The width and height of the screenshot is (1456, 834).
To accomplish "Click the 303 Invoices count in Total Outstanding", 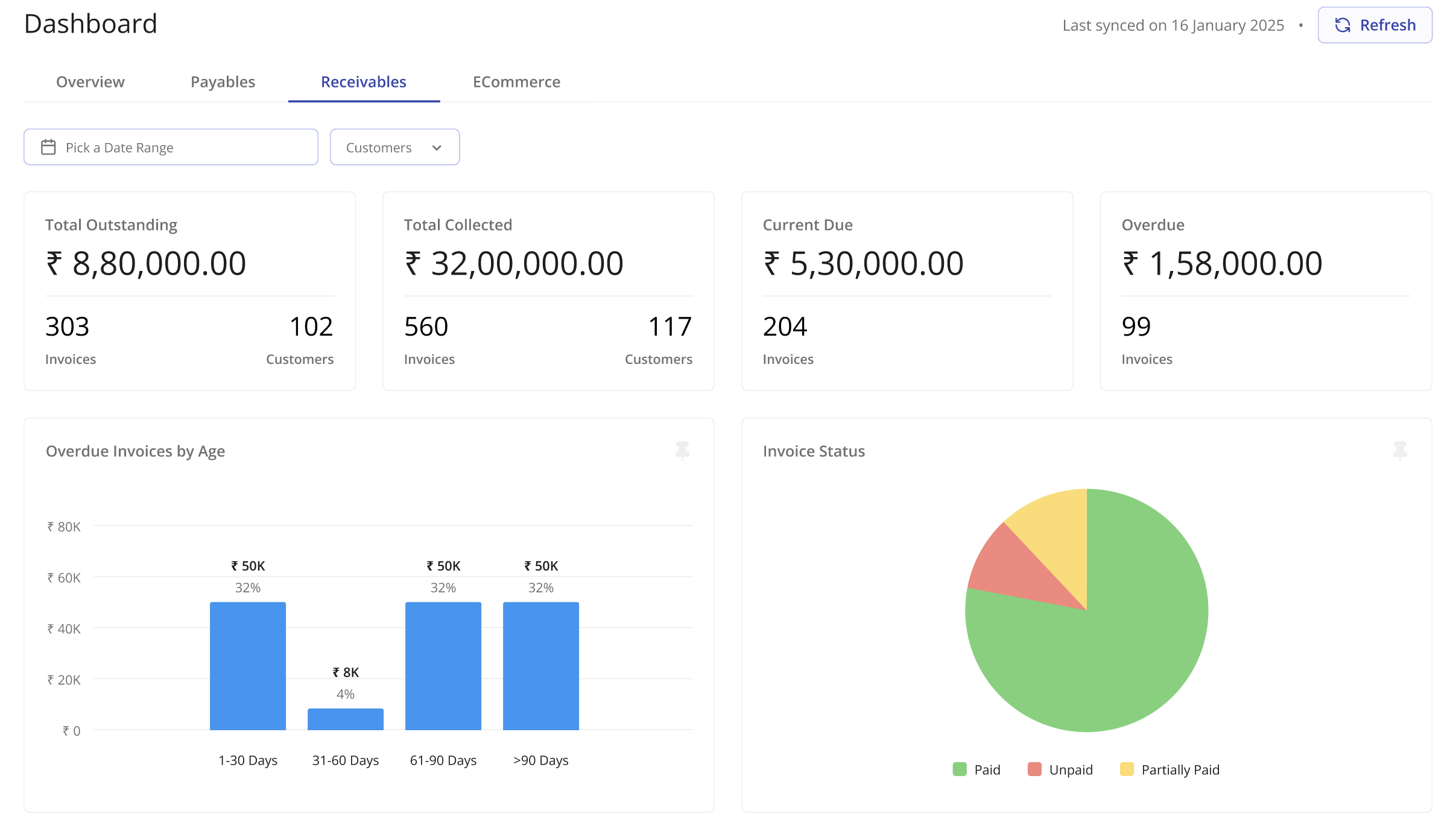I will (68, 327).
